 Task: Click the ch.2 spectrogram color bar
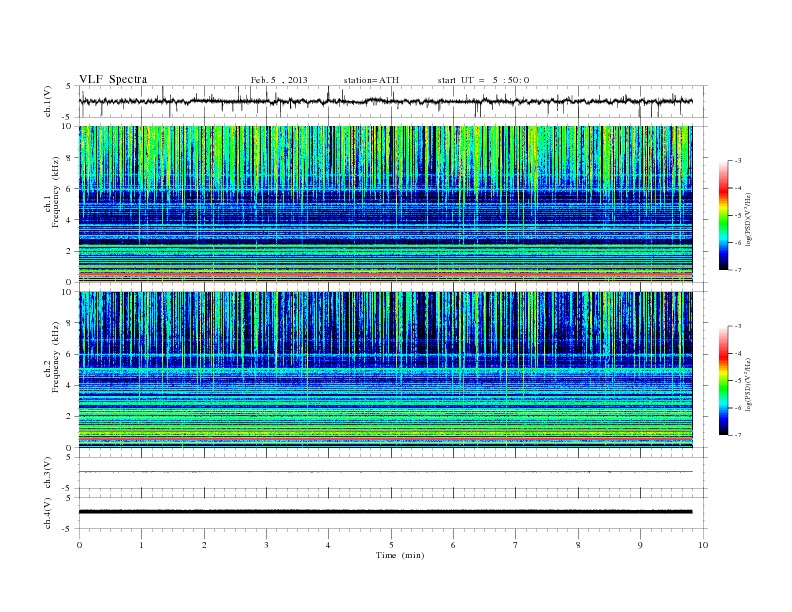[x=723, y=381]
